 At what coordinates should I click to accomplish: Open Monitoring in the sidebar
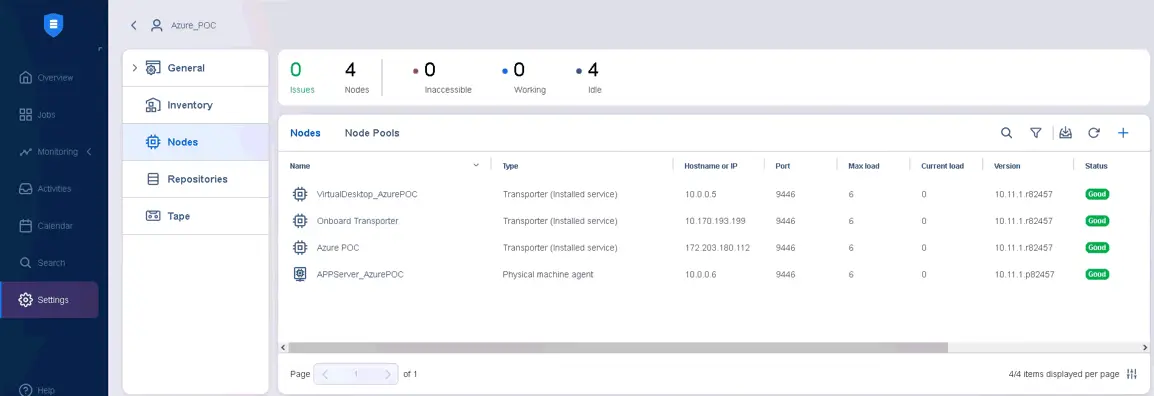(49, 152)
